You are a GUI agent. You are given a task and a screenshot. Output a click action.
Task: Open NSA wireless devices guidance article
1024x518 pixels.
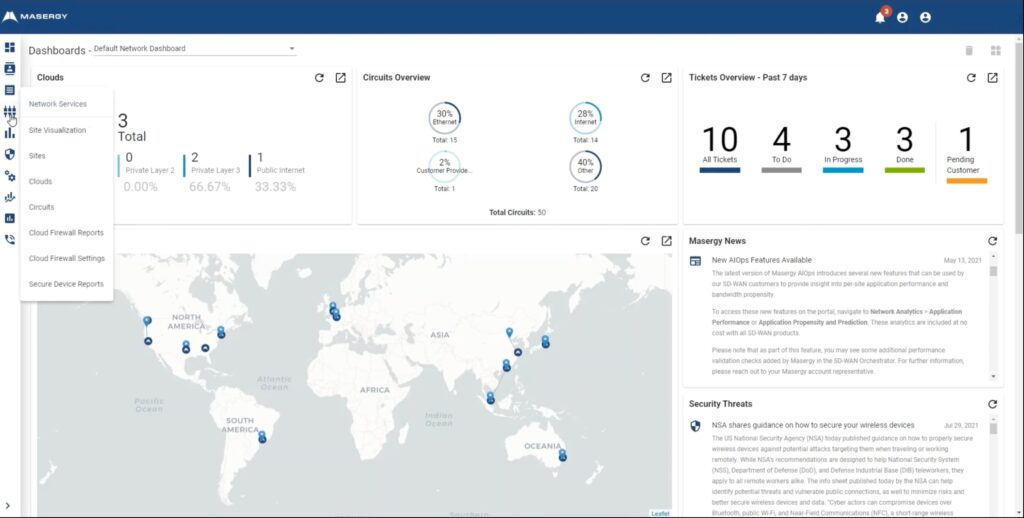click(813, 425)
